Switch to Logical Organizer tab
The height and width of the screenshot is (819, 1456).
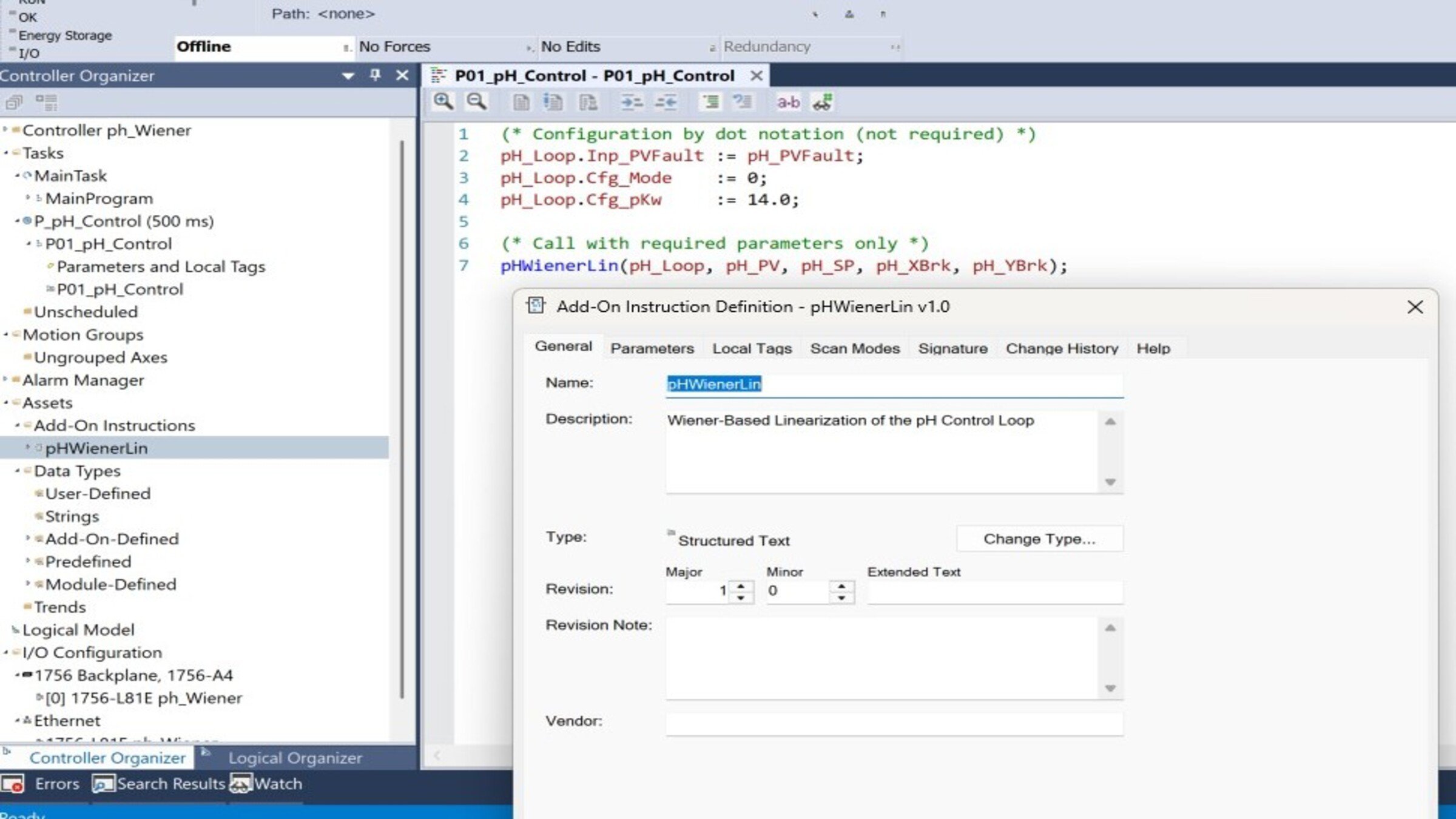[x=295, y=758]
